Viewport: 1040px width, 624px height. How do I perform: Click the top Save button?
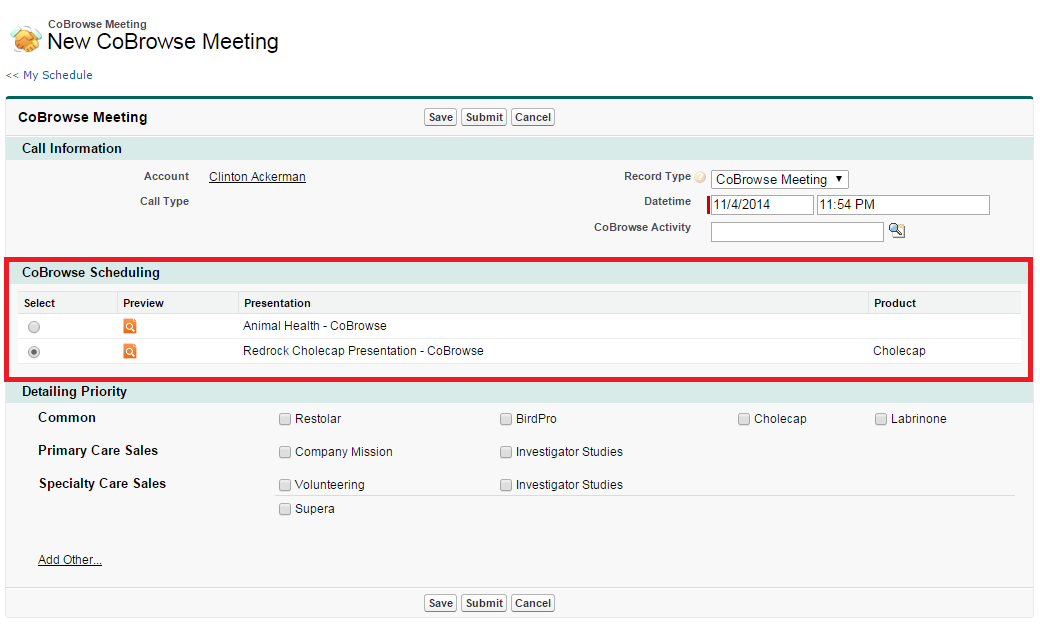[440, 117]
